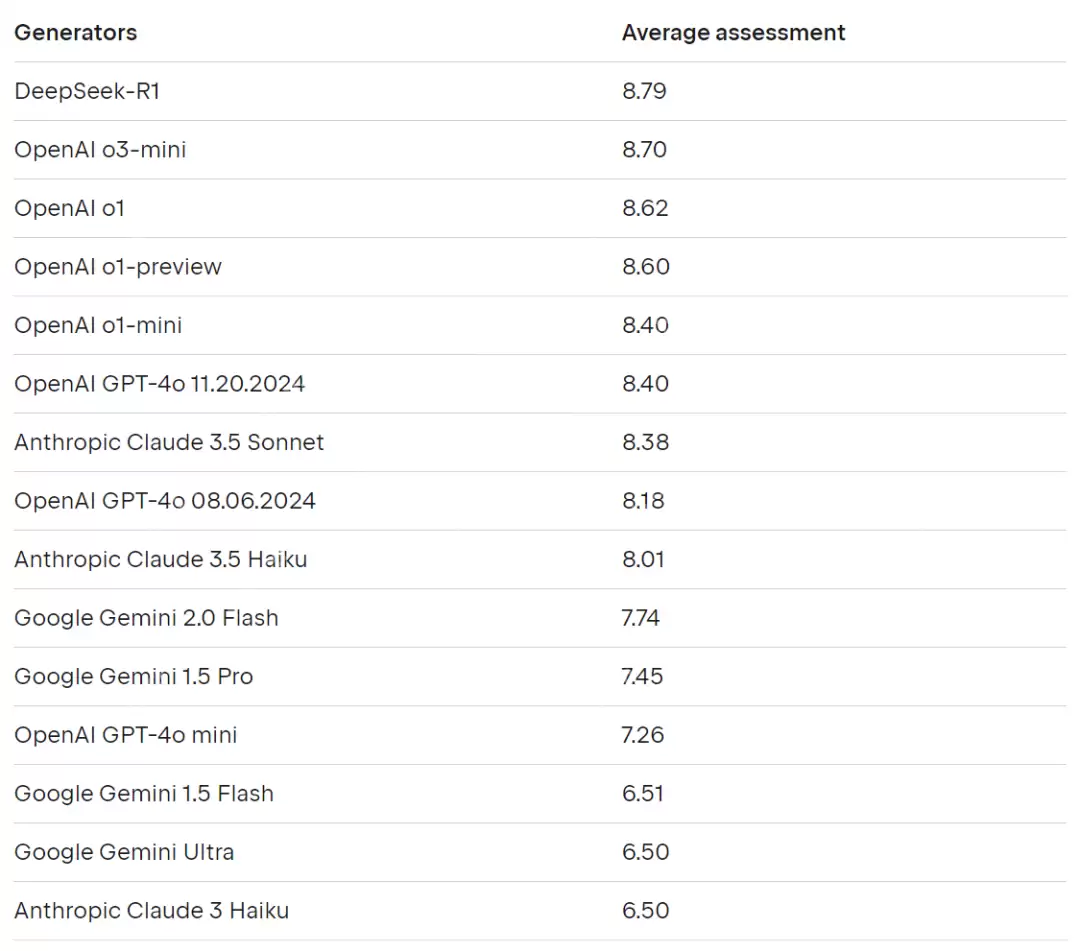Click the 7.74 score for Gemini 2.0 Flash
The width and height of the screenshot is (1080, 951).
(640, 618)
